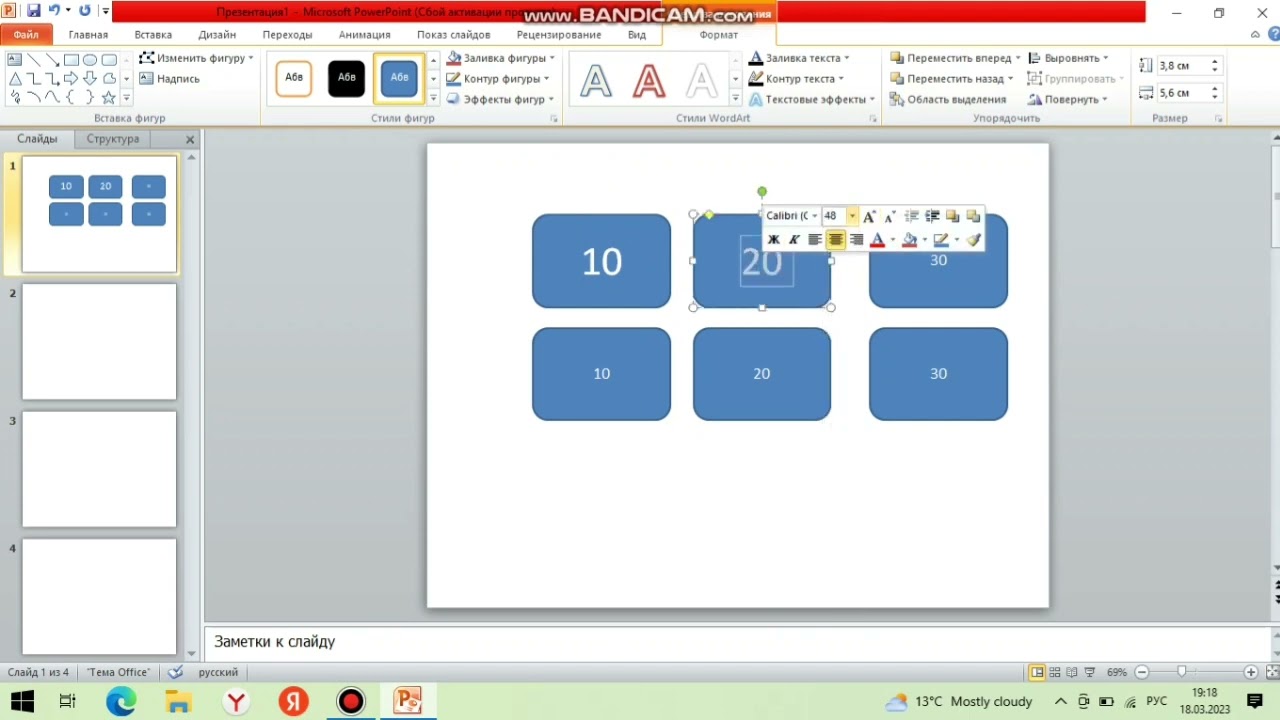Image resolution: width=1280 pixels, height=720 pixels.
Task: Click Italic (К) in mini toolbar
Action: pyautogui.click(x=794, y=240)
